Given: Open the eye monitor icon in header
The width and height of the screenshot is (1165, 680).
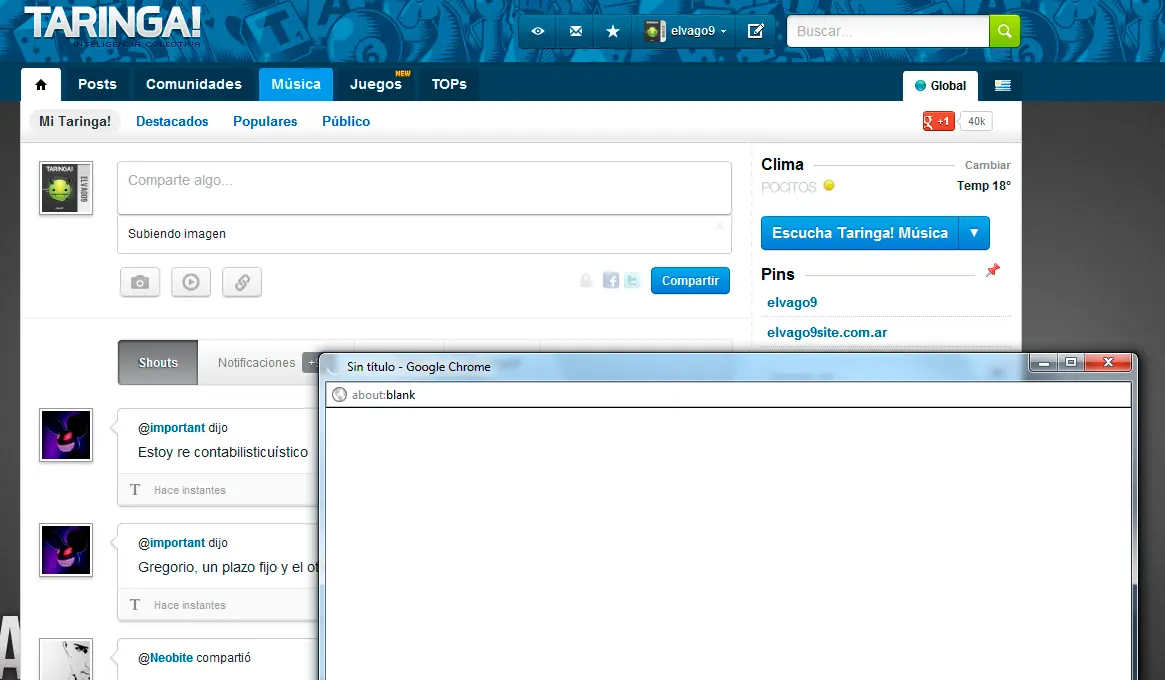Looking at the screenshot, I should 538,31.
